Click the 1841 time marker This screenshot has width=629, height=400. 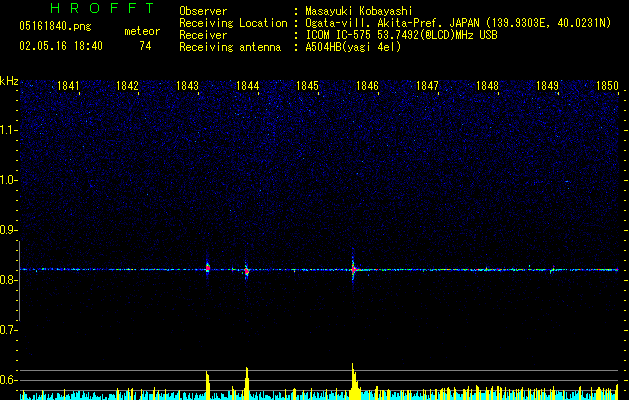[68, 86]
